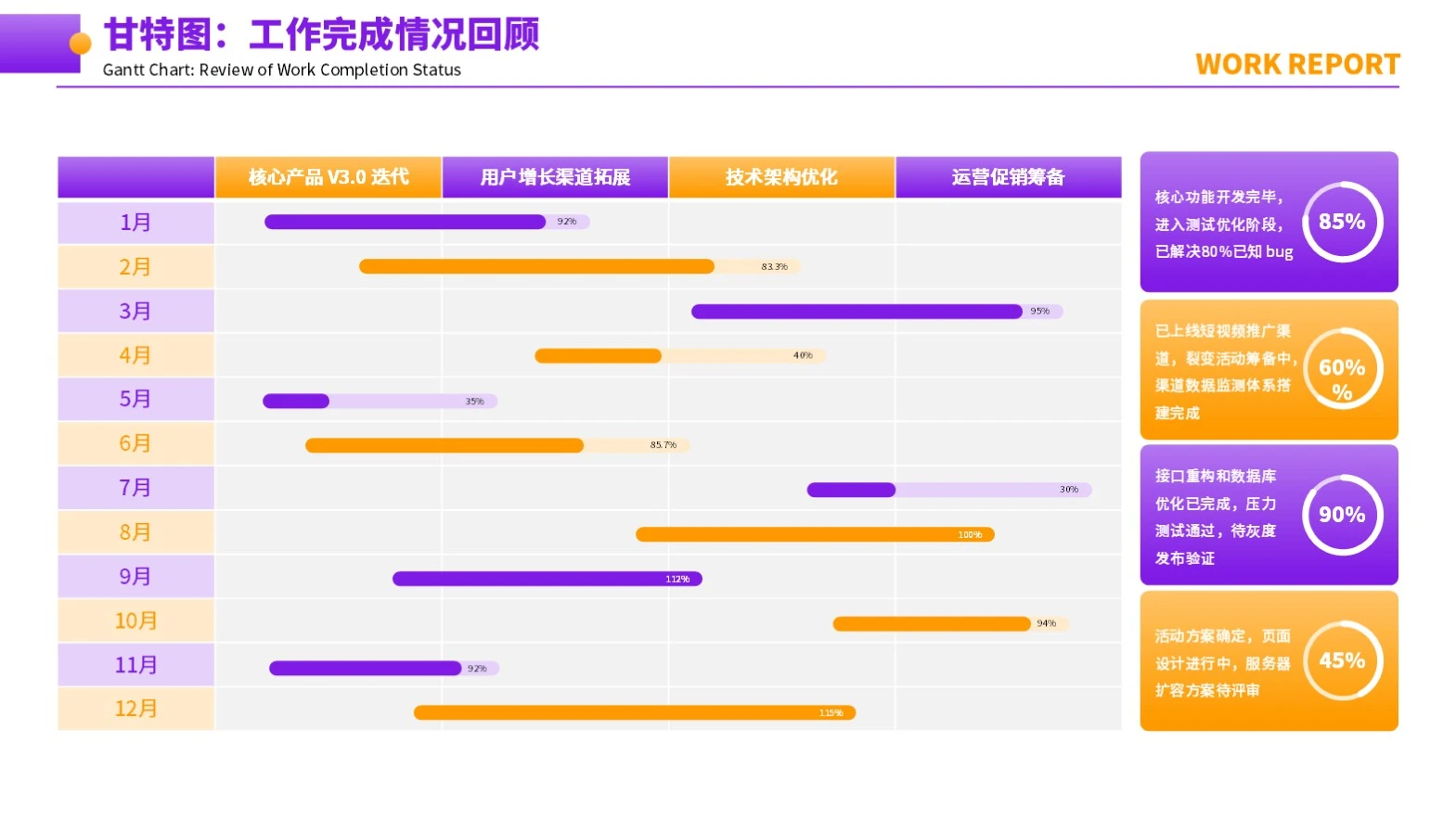Click the WORK REPORT heading
The width and height of the screenshot is (1456, 818).
[x=1297, y=64]
